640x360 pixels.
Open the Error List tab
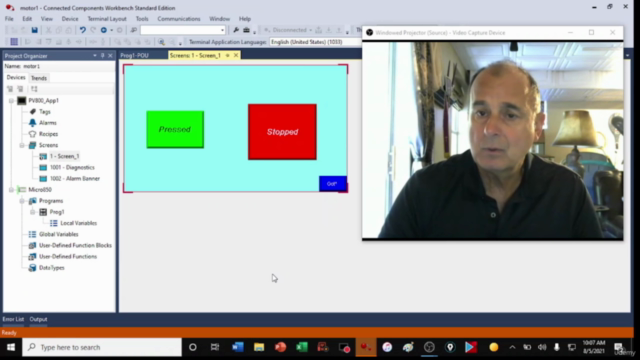point(13,319)
